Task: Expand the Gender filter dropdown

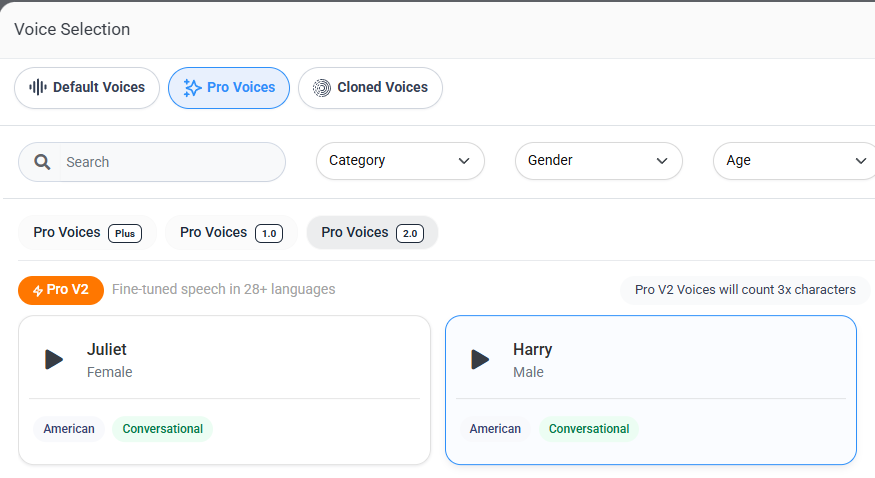Action: pyautogui.click(x=599, y=161)
